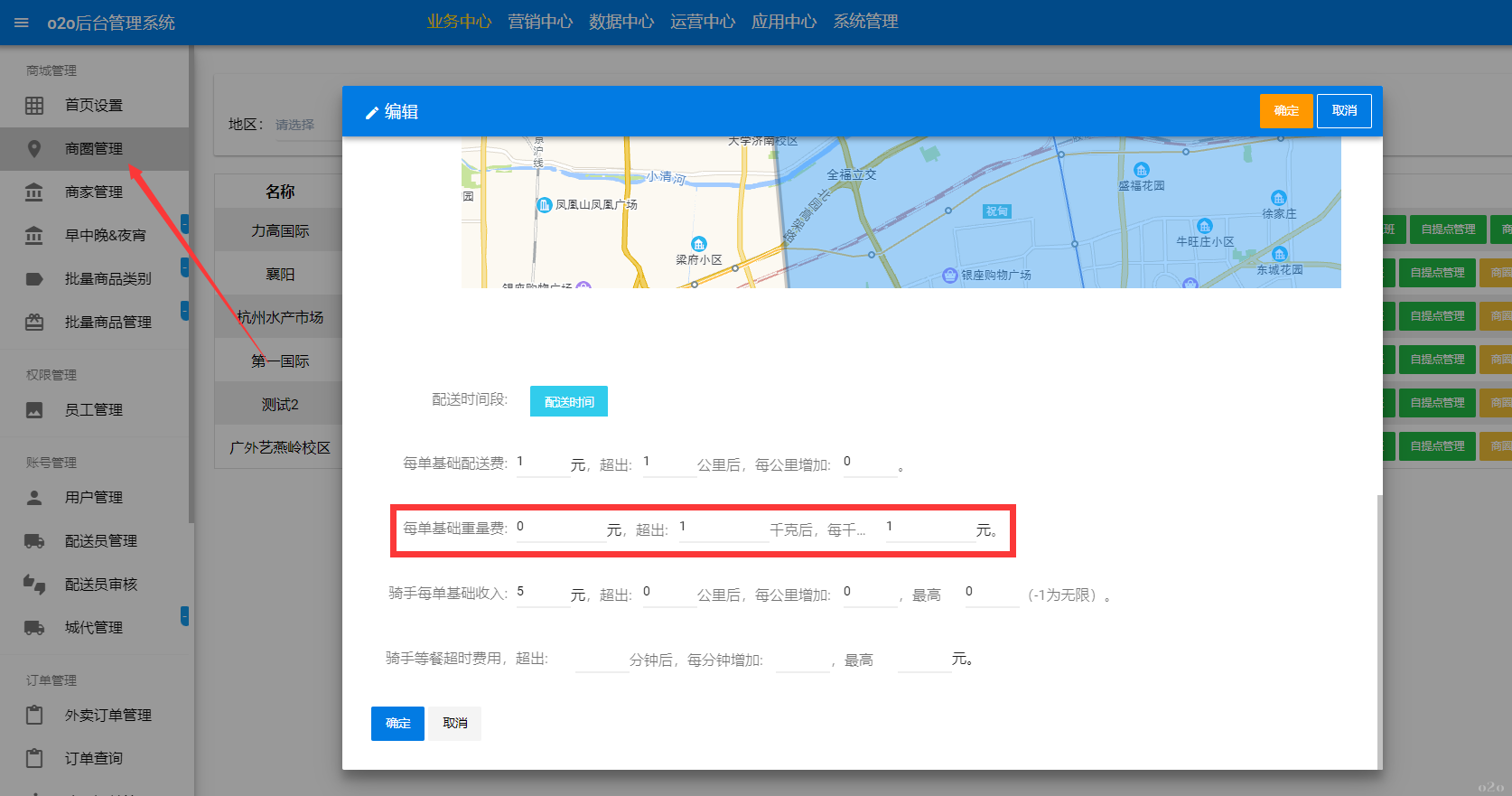Click the clipboard icon beside 外卖订单管理
The image size is (1512, 796).
tap(34, 716)
